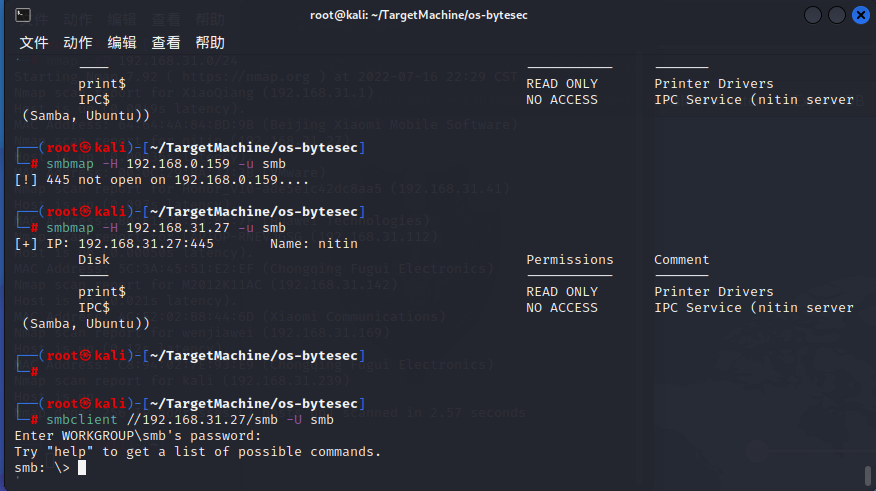This screenshot has height=491, width=876.
Task: Click 'print$' share in the top table
Action: tap(102, 84)
